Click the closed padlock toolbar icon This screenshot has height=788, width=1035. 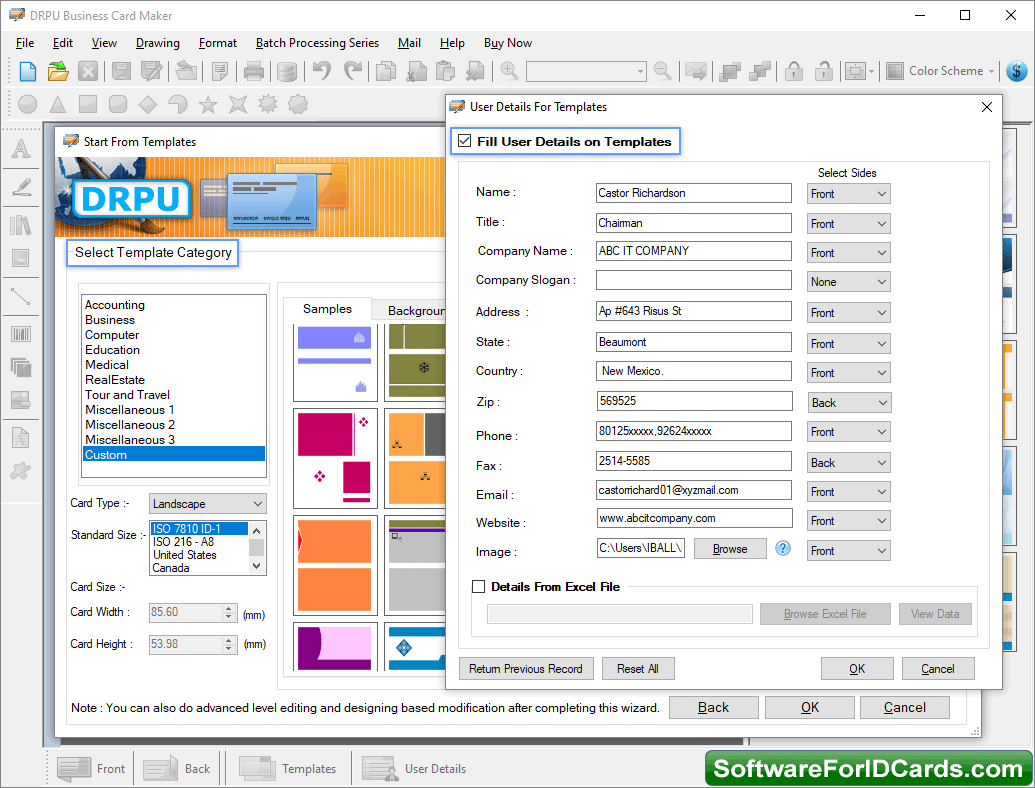point(794,71)
